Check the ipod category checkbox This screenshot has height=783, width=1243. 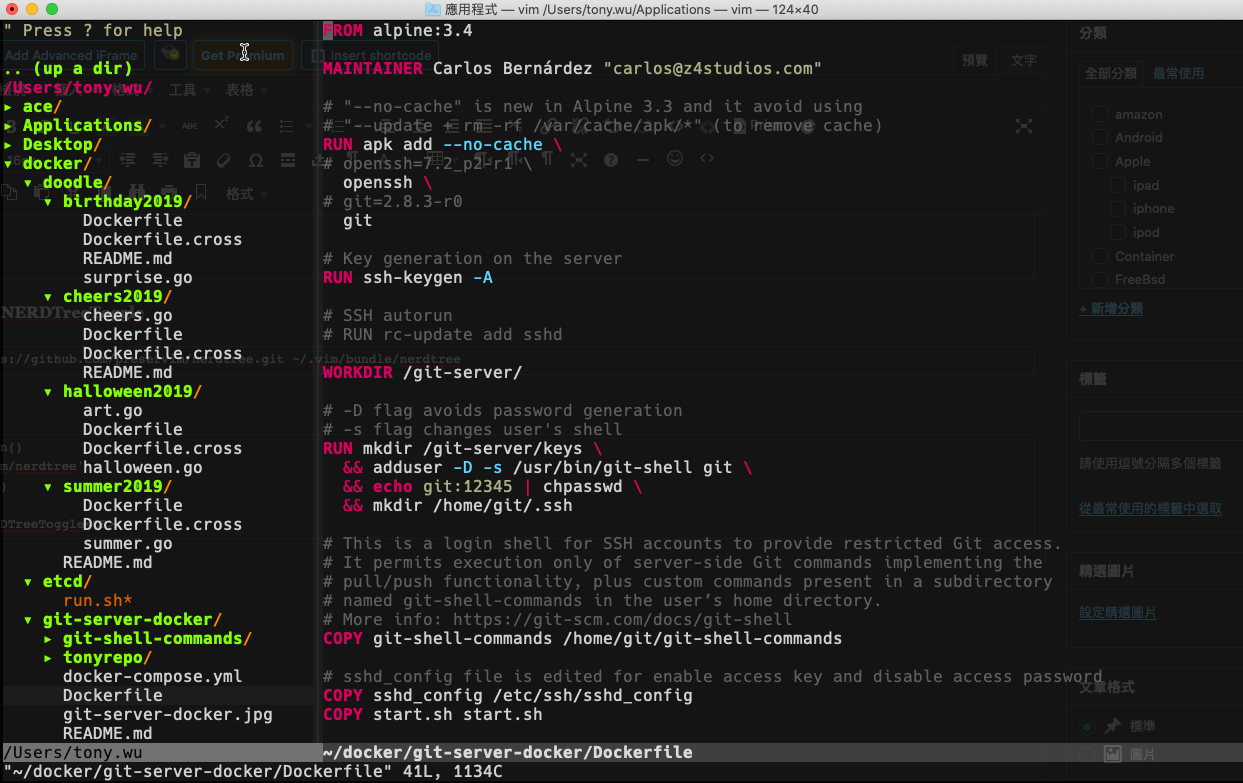point(1118,232)
